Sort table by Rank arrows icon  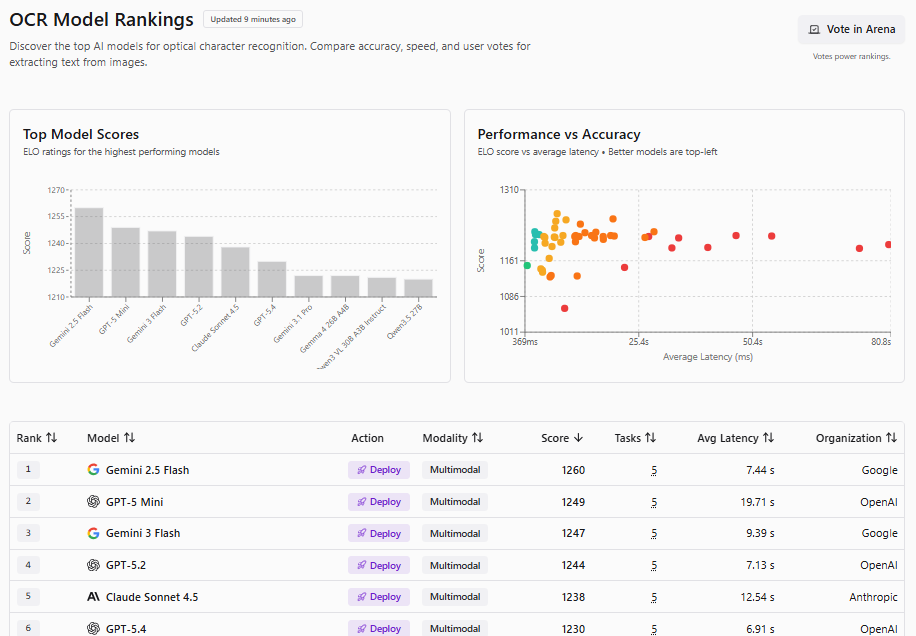[x=51, y=437]
